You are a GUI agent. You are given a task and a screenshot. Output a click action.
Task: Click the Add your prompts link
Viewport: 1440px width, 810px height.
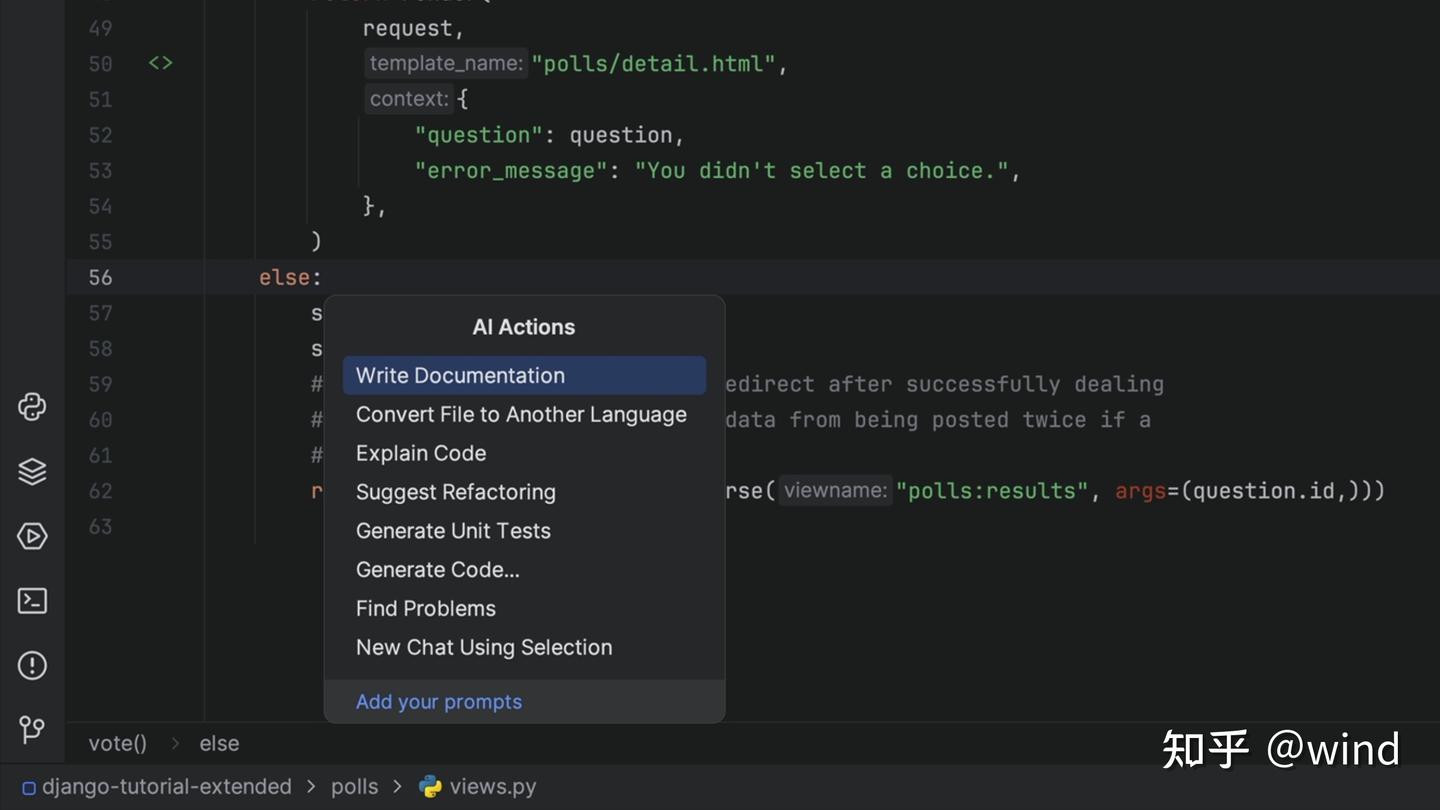tap(439, 701)
